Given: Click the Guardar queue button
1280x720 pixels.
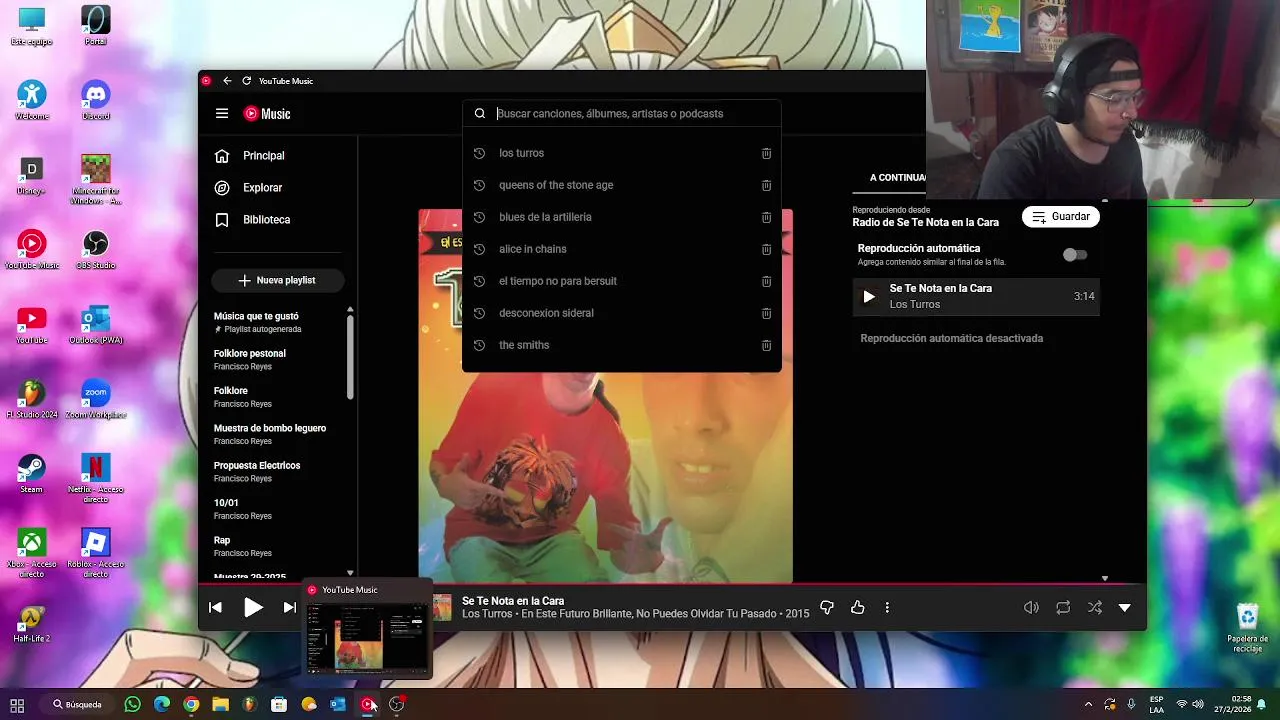Looking at the screenshot, I should click(1061, 217).
